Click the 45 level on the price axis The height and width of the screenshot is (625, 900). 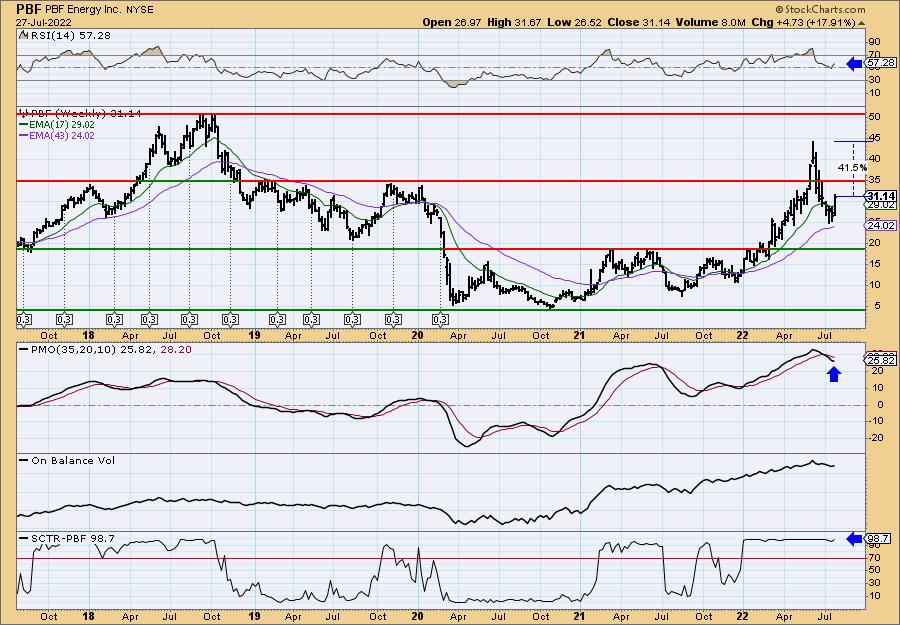pos(874,138)
